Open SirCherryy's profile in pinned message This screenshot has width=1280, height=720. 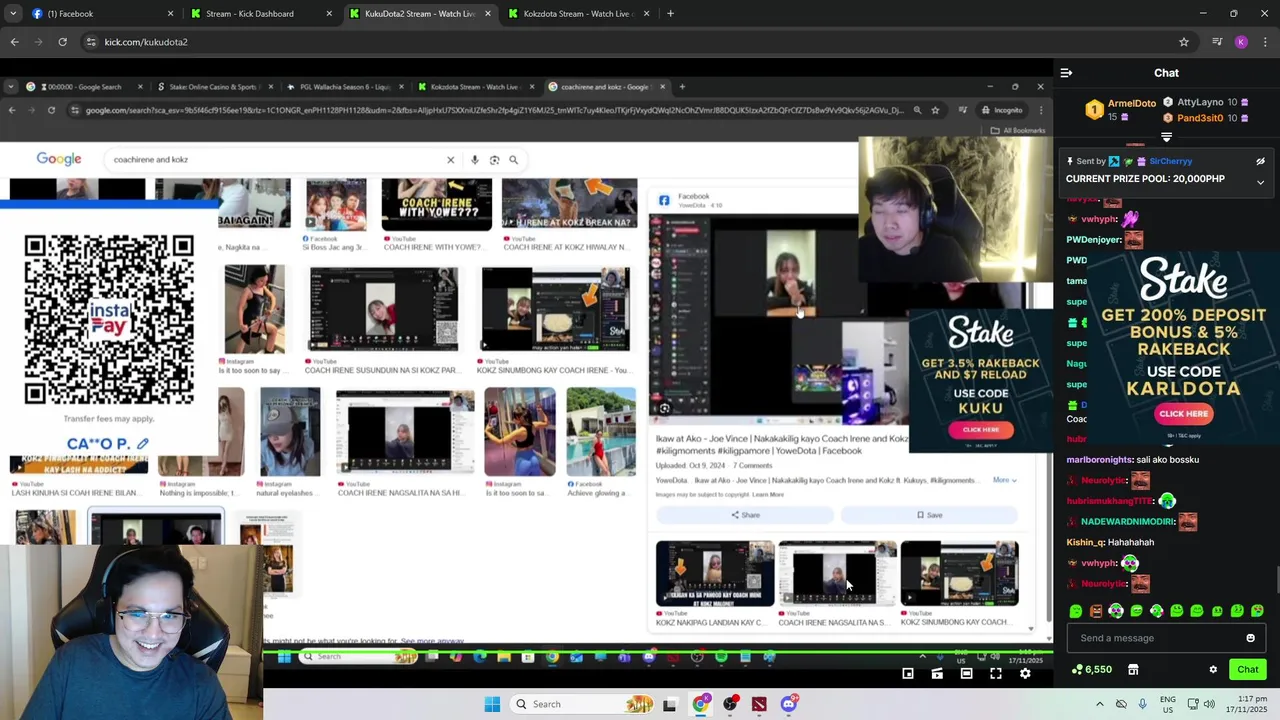click(1170, 161)
